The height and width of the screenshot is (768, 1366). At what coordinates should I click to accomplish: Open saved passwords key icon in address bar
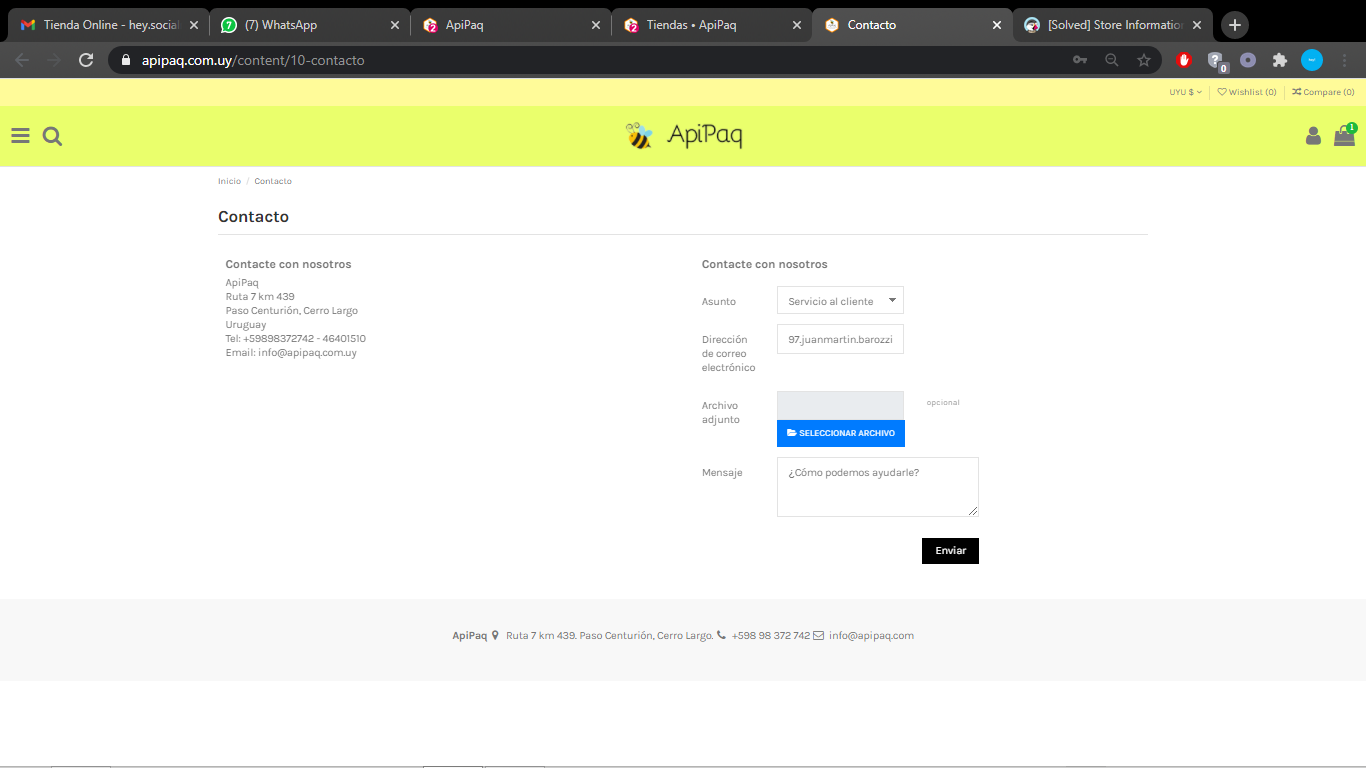point(1080,60)
